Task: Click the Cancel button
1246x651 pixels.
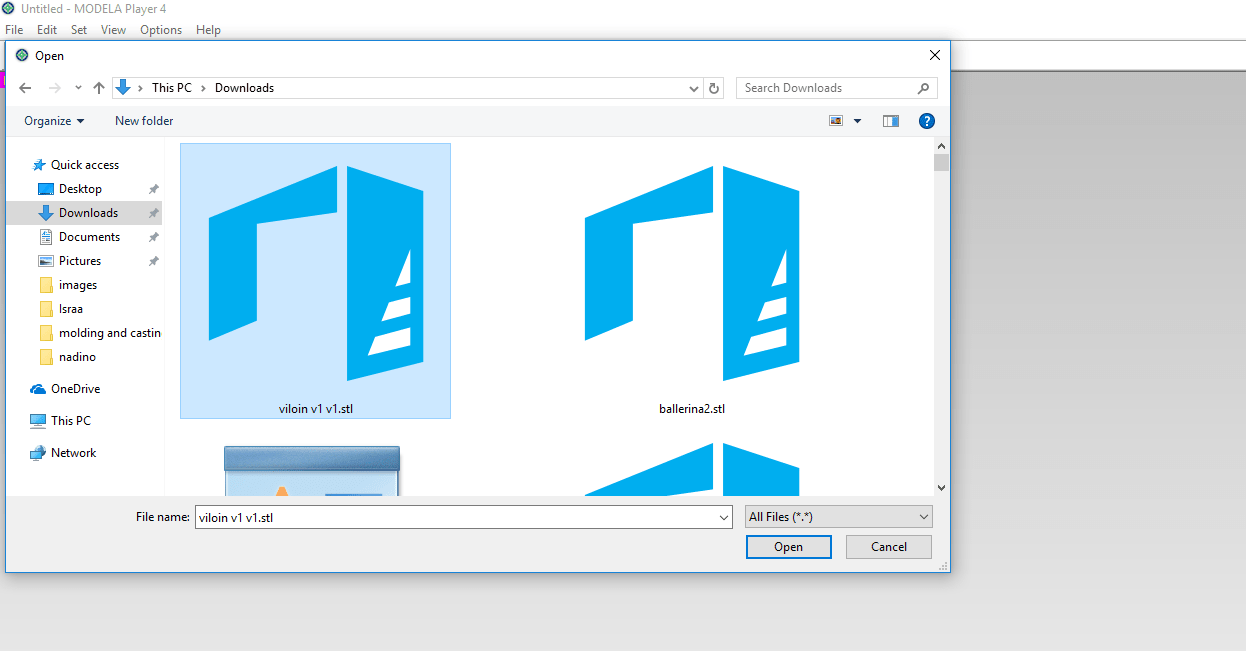Action: [x=889, y=547]
